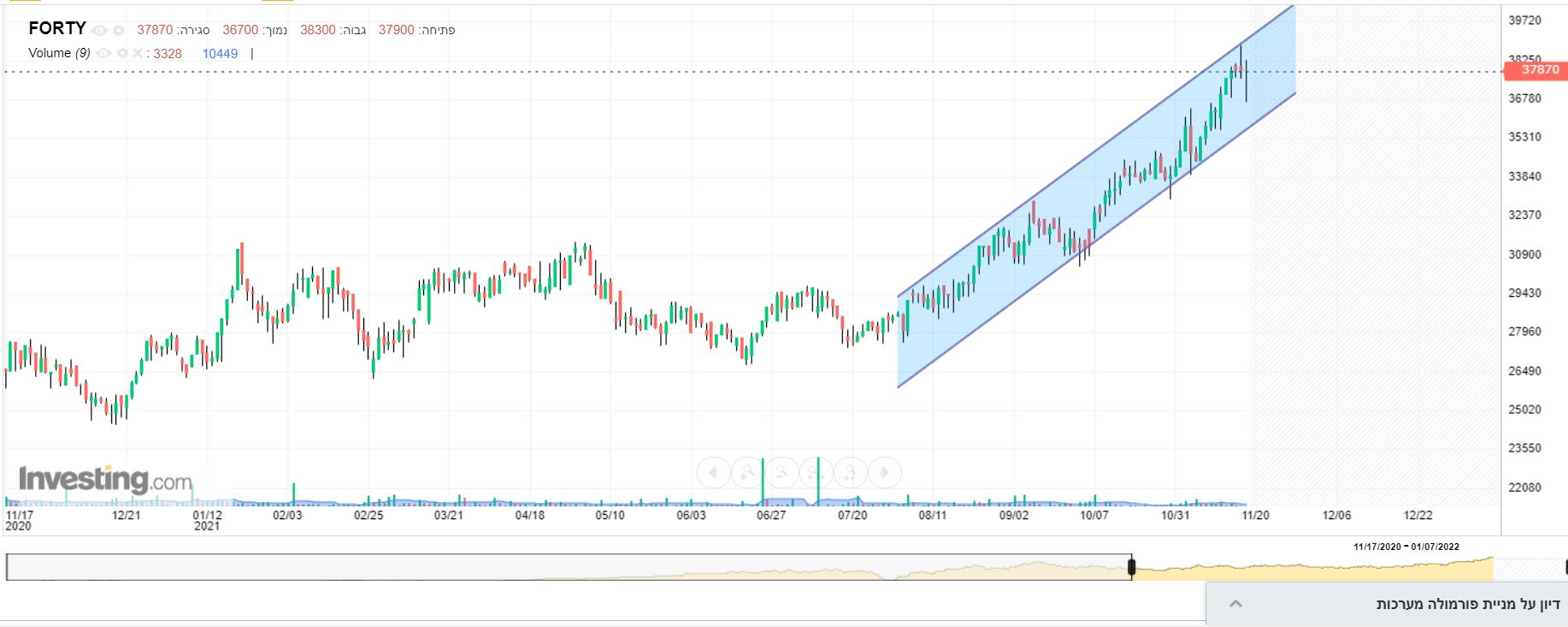Click the left range handle on navigator
This screenshot has height=627, width=1568.
pyautogui.click(x=1131, y=567)
